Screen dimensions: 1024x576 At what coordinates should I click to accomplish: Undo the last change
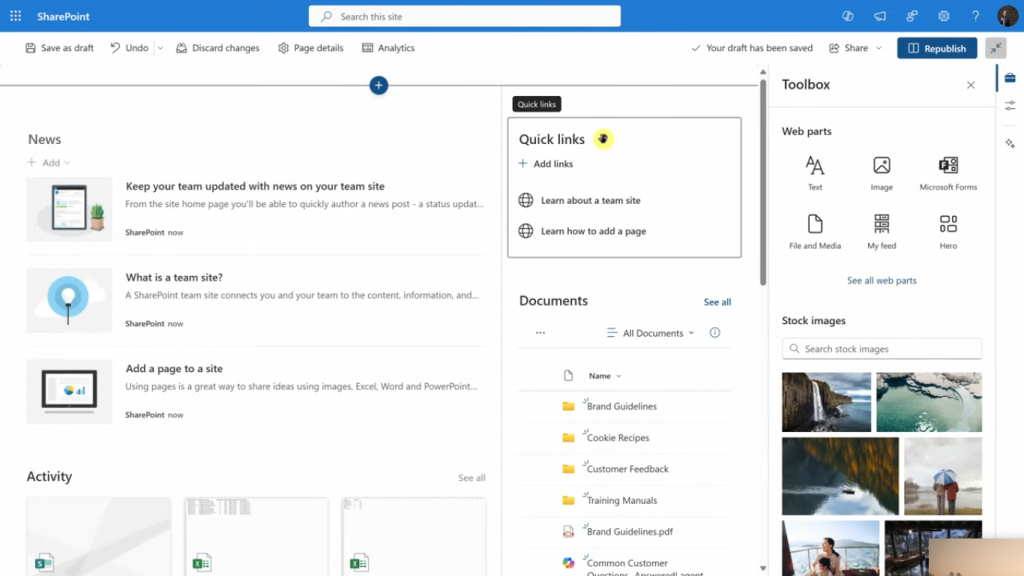pos(128,47)
